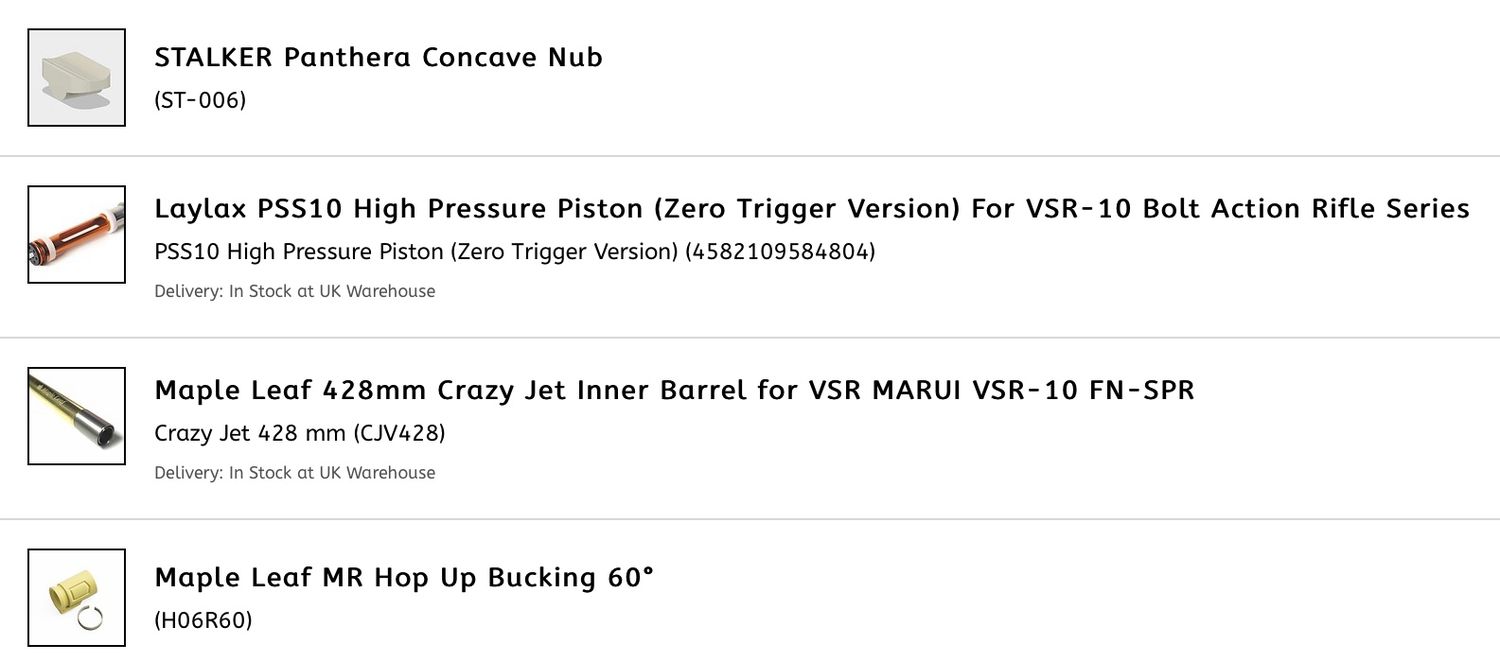The width and height of the screenshot is (1500, 662).
Task: Click the 4582109584804 barcode number
Action: click(x=780, y=251)
